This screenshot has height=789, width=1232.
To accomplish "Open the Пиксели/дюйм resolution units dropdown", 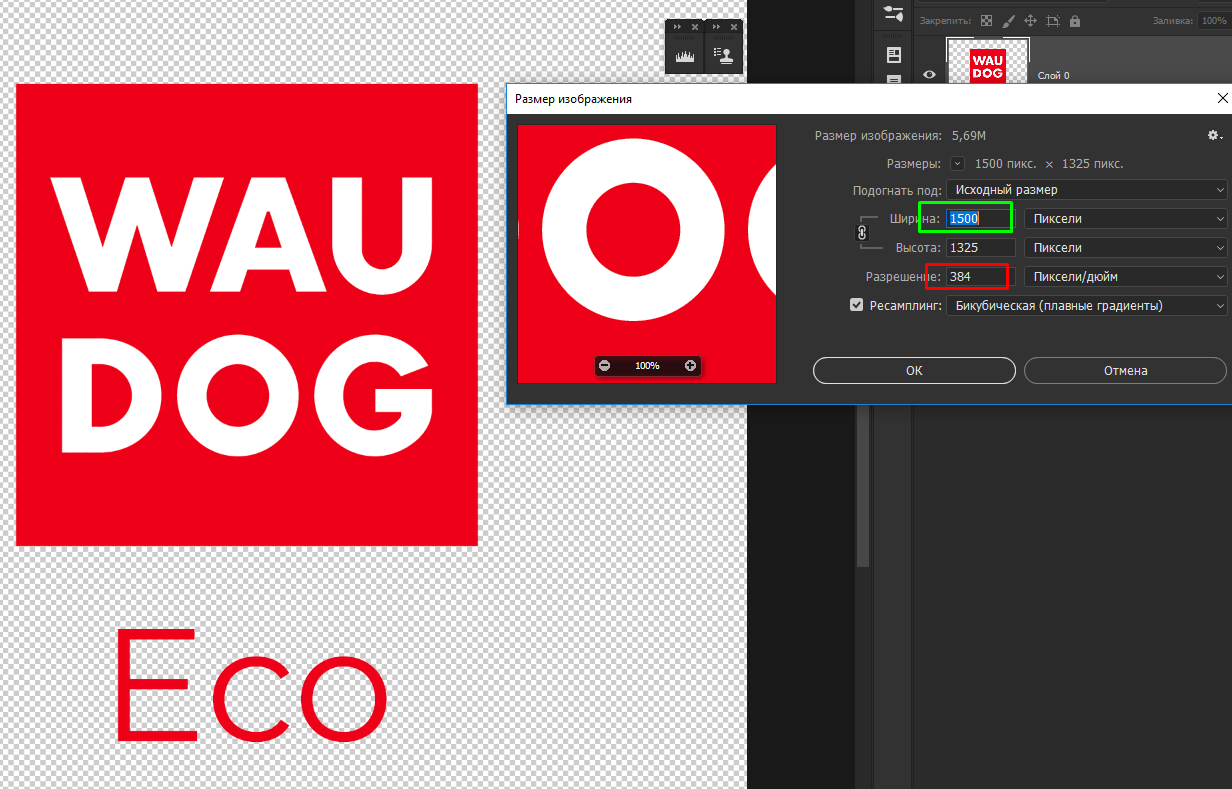I will (1126, 276).
